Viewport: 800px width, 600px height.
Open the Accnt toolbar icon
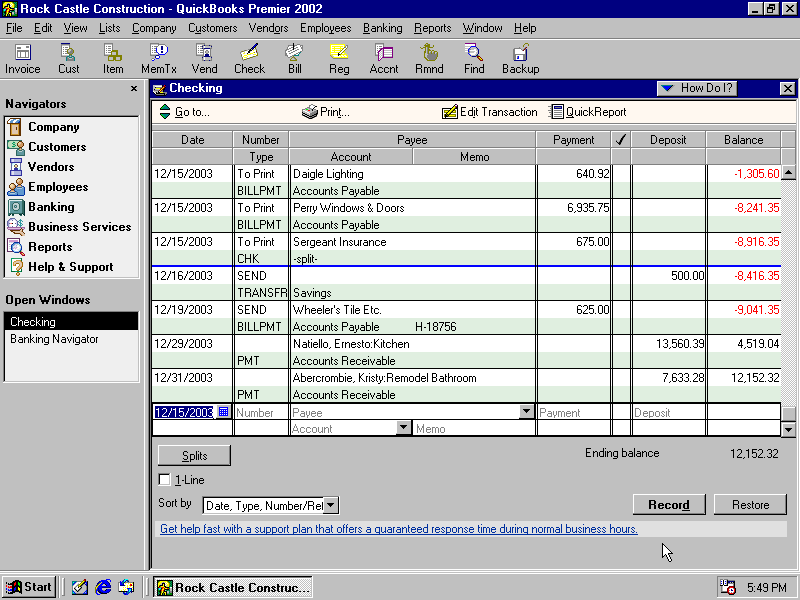pyautogui.click(x=384, y=59)
